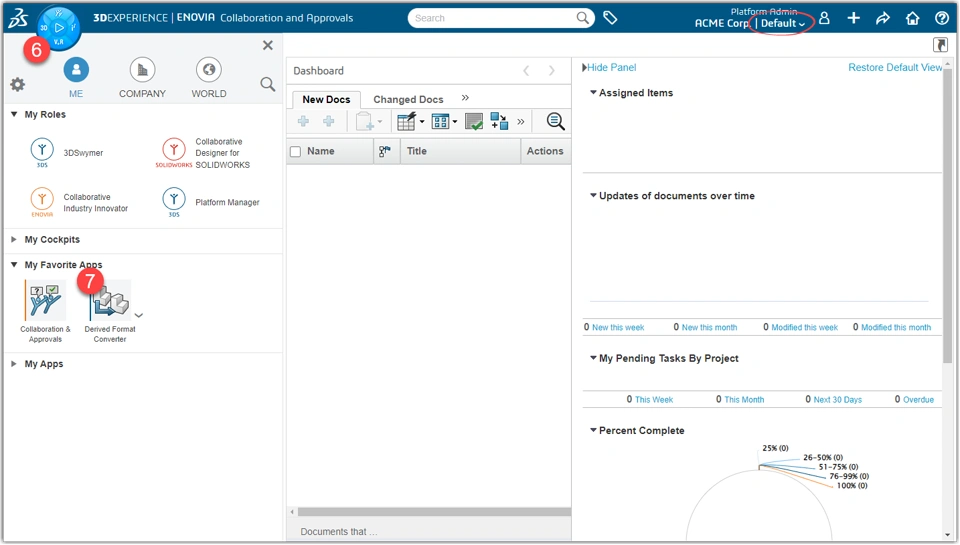Collapse Updates of documents over time
The image size is (960, 545).
click(593, 195)
